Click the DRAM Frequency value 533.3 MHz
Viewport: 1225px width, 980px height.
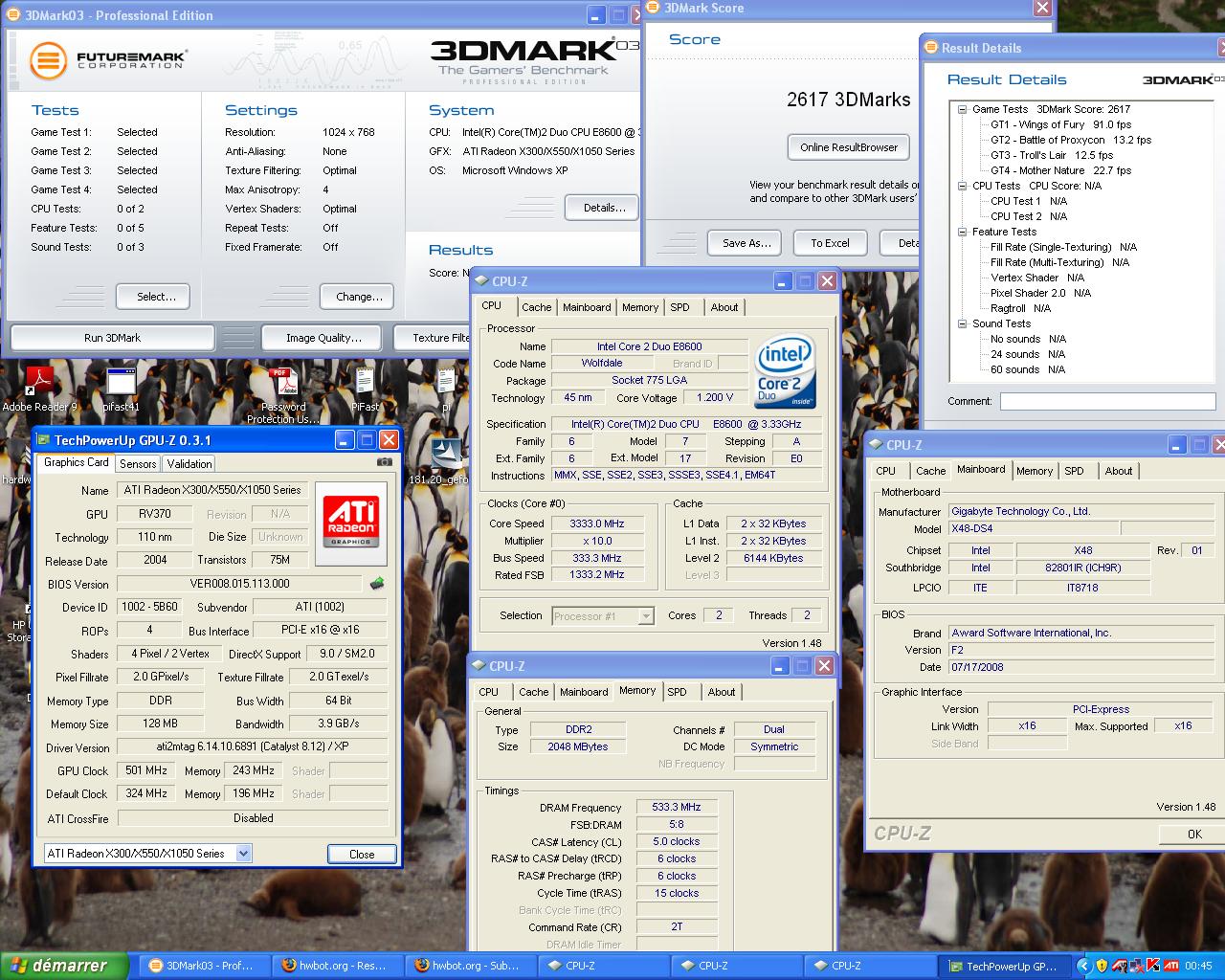[677, 807]
